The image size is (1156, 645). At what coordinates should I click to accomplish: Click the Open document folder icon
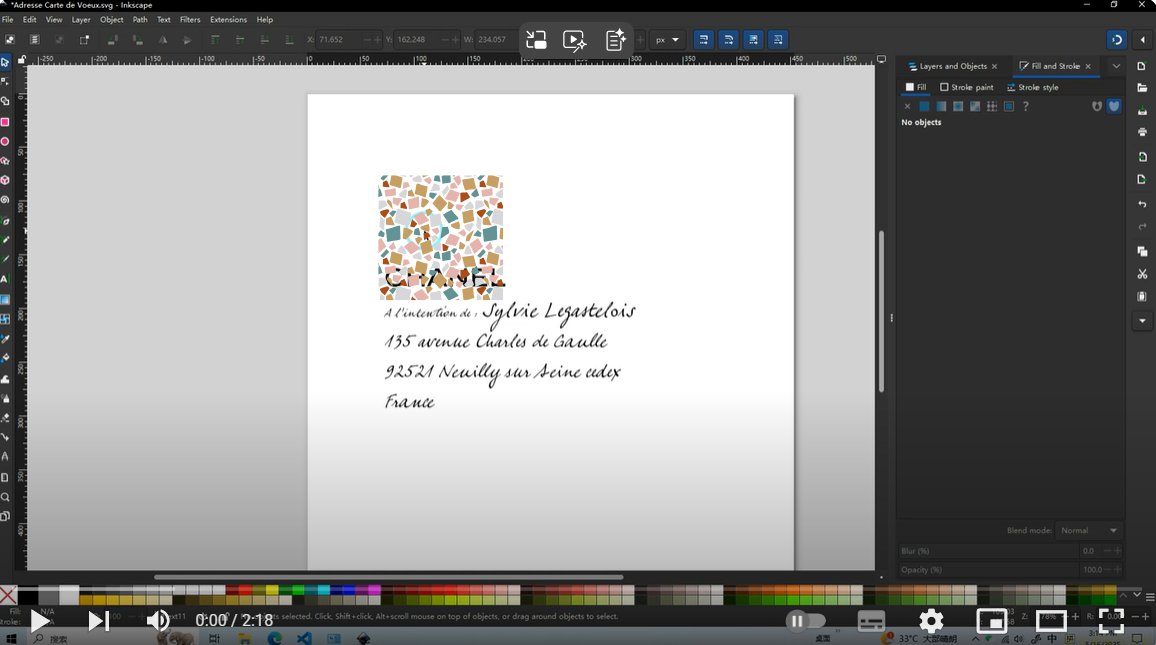[1142, 88]
